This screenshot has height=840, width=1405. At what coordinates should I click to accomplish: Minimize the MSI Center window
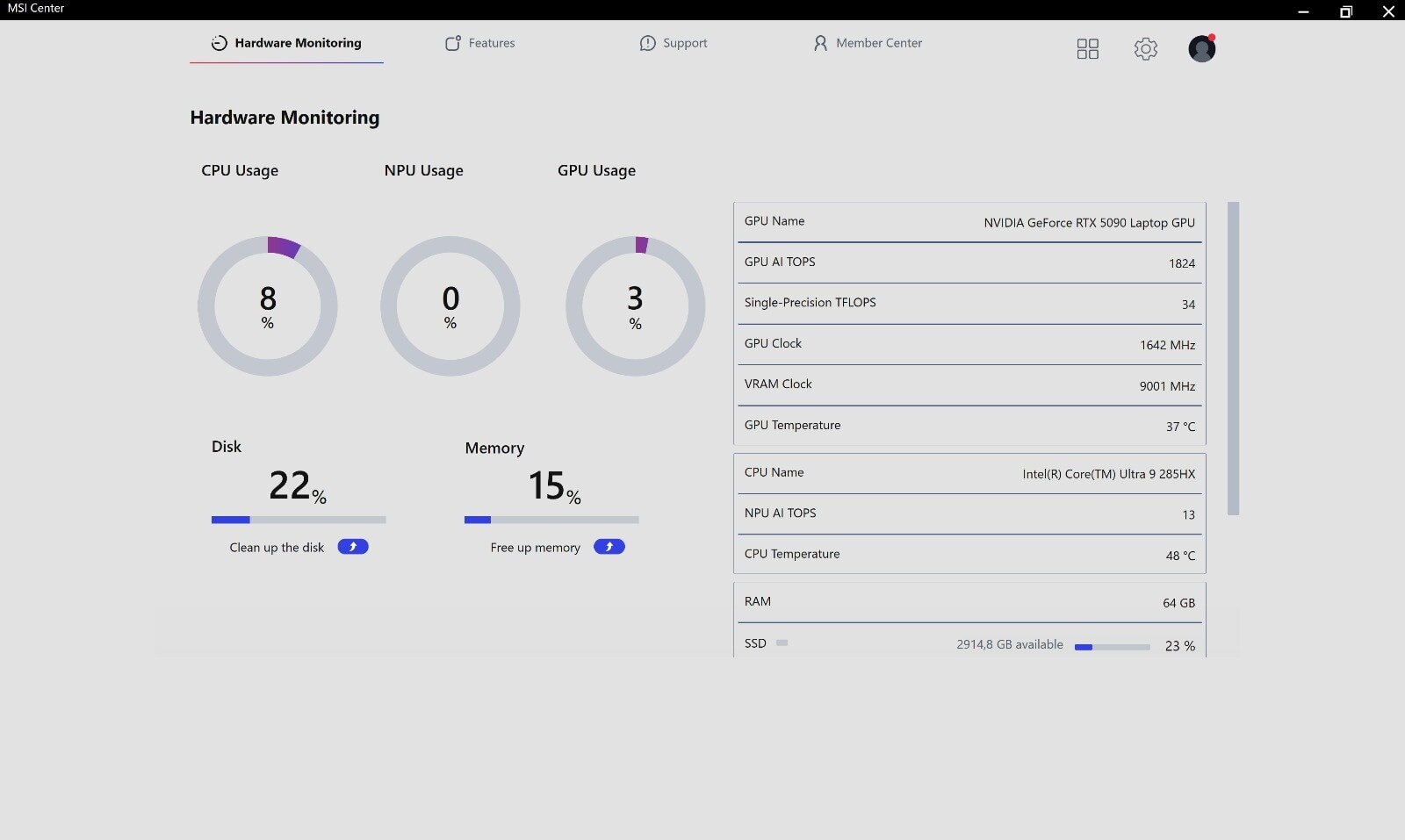click(1303, 11)
